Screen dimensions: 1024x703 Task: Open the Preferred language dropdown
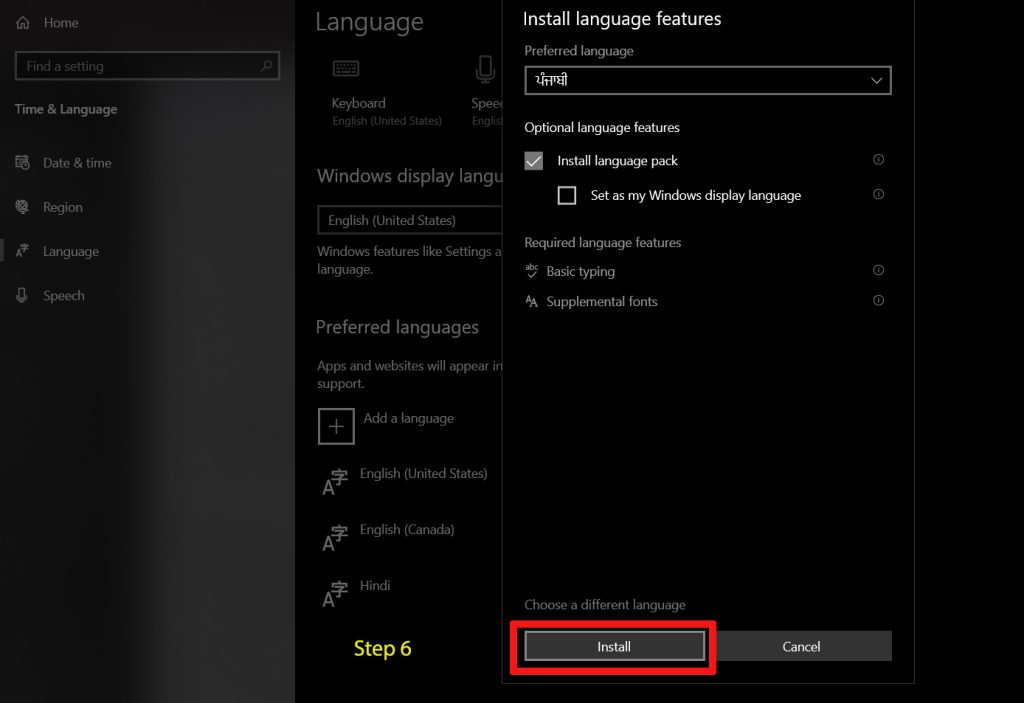click(708, 80)
